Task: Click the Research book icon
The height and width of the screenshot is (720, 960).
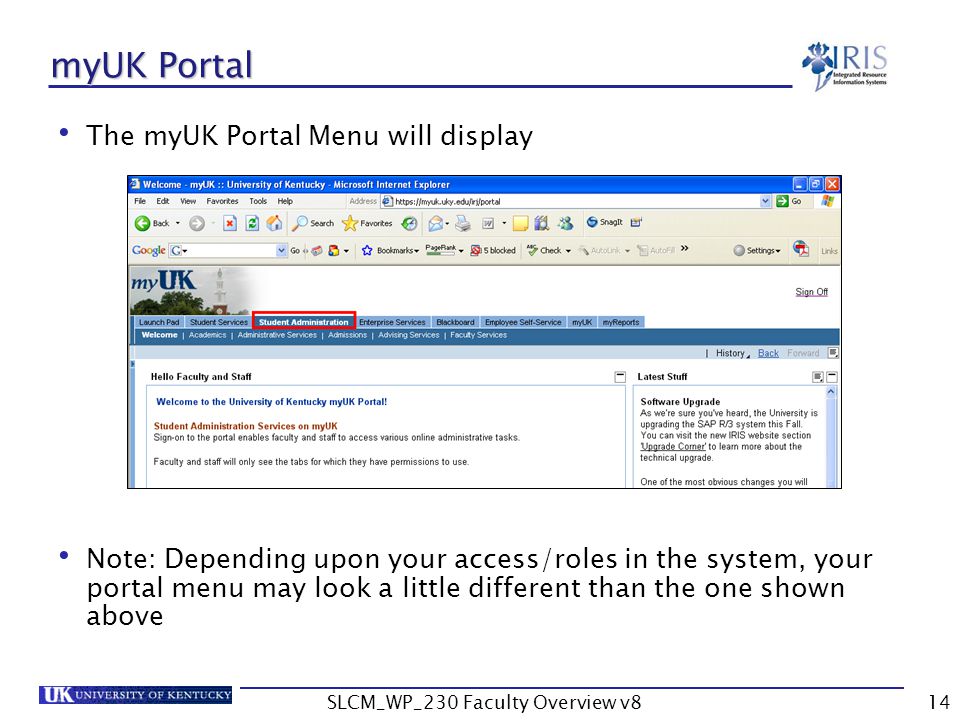Action: click(x=542, y=223)
